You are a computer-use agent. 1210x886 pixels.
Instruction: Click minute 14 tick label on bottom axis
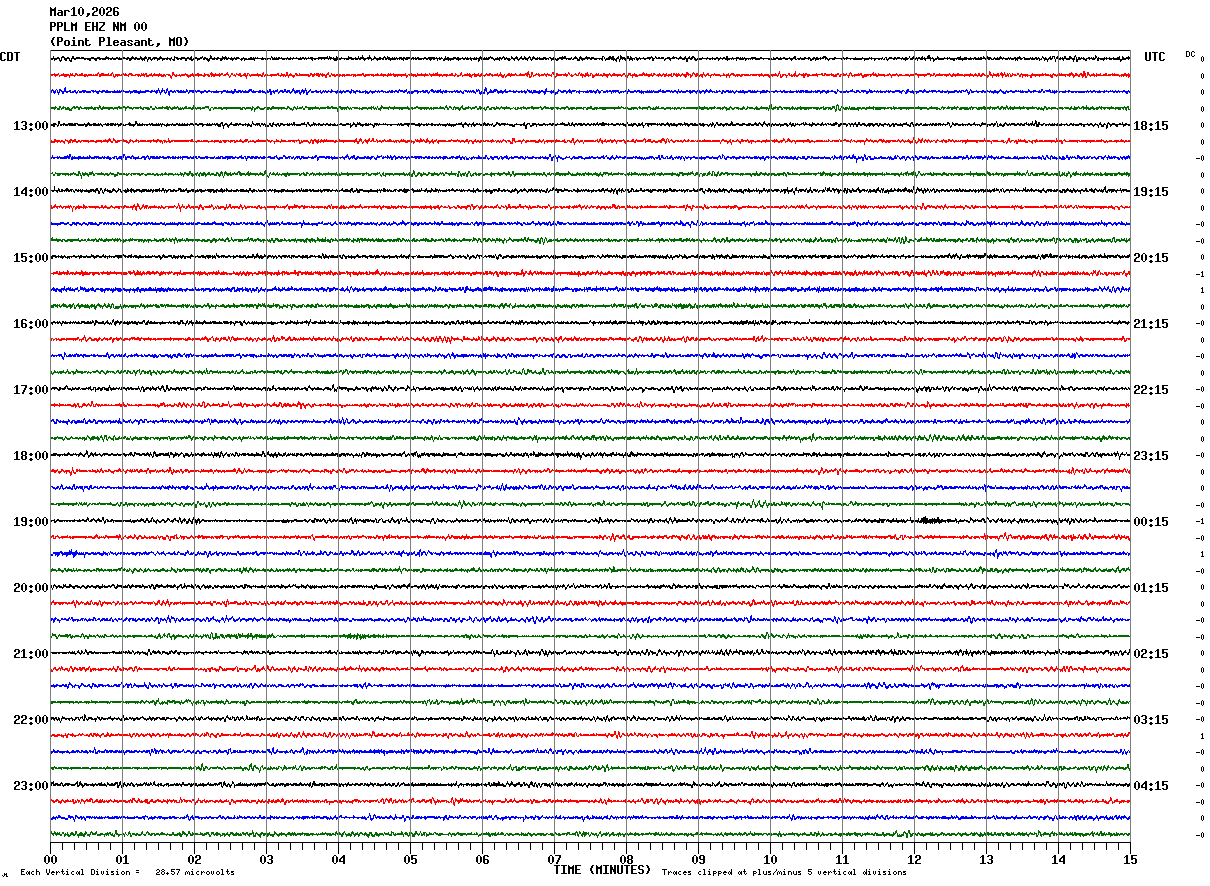[1058, 859]
